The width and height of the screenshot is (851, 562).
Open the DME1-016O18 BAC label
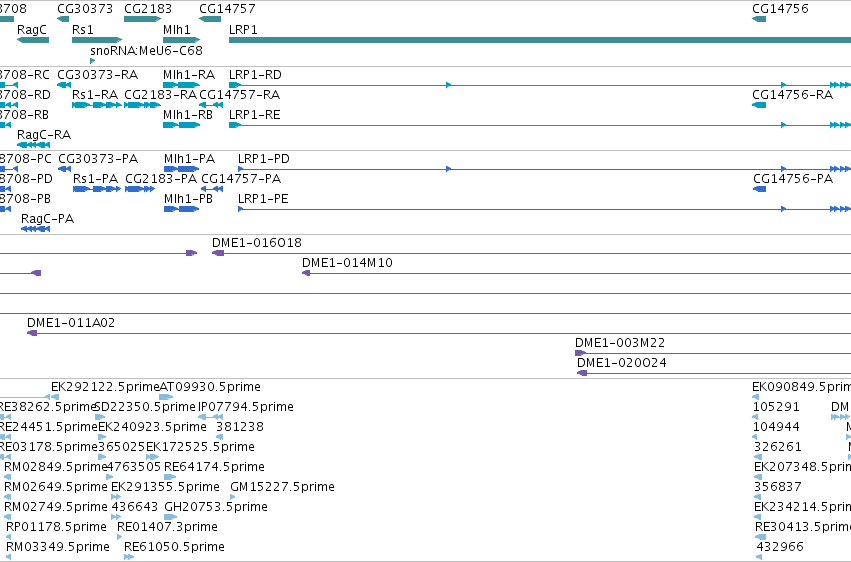(x=257, y=242)
